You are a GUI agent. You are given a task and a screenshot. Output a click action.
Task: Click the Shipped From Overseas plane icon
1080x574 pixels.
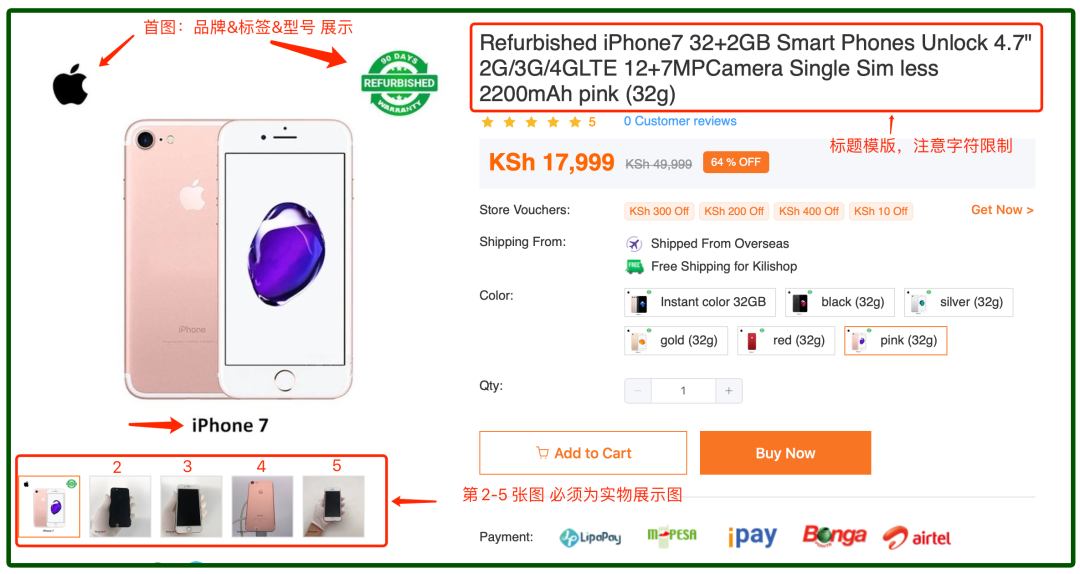[634, 244]
